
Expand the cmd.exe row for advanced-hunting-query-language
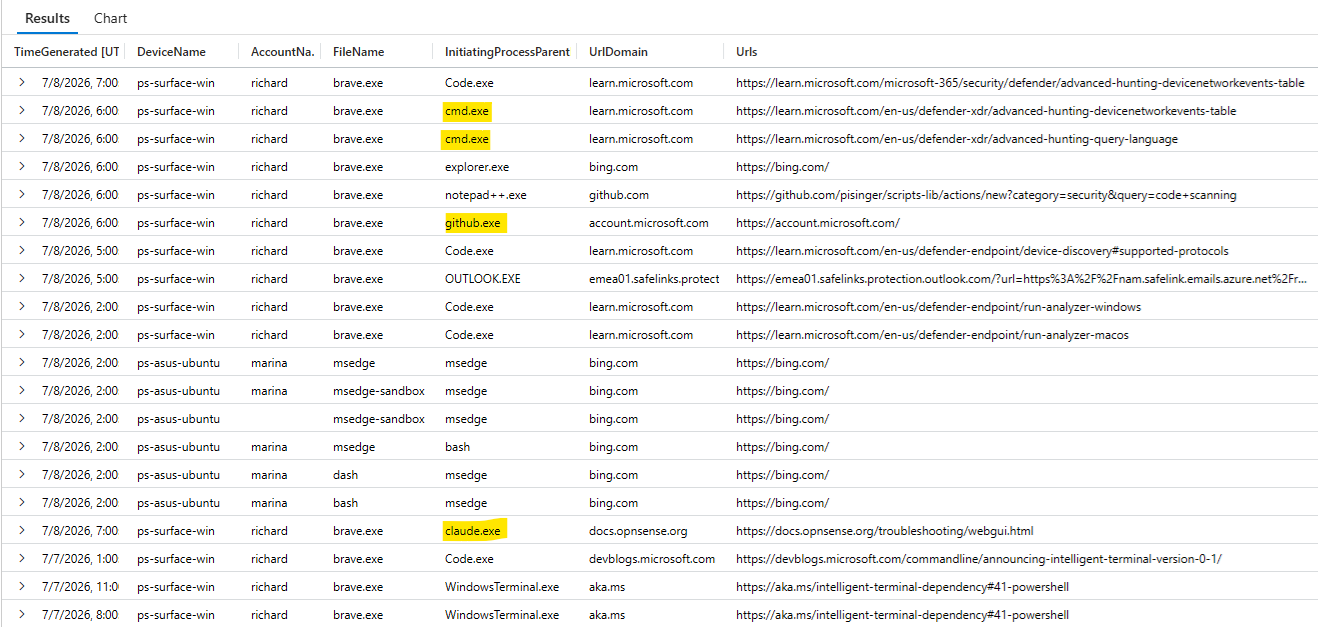coord(22,139)
